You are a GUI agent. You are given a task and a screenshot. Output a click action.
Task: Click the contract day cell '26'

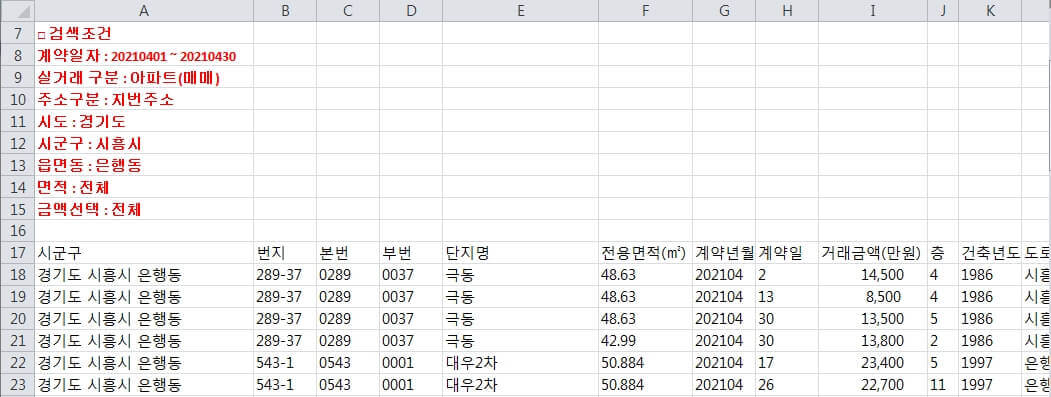787,385
